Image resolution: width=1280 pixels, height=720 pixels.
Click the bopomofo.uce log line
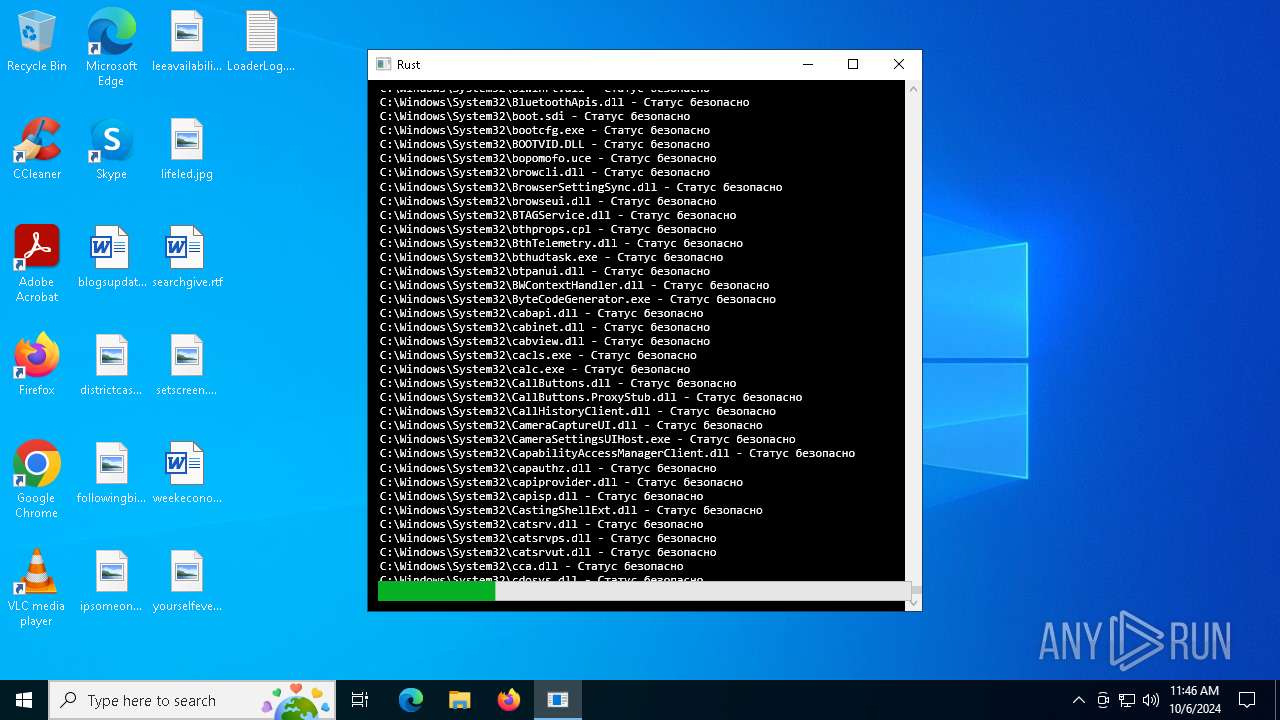(548, 158)
